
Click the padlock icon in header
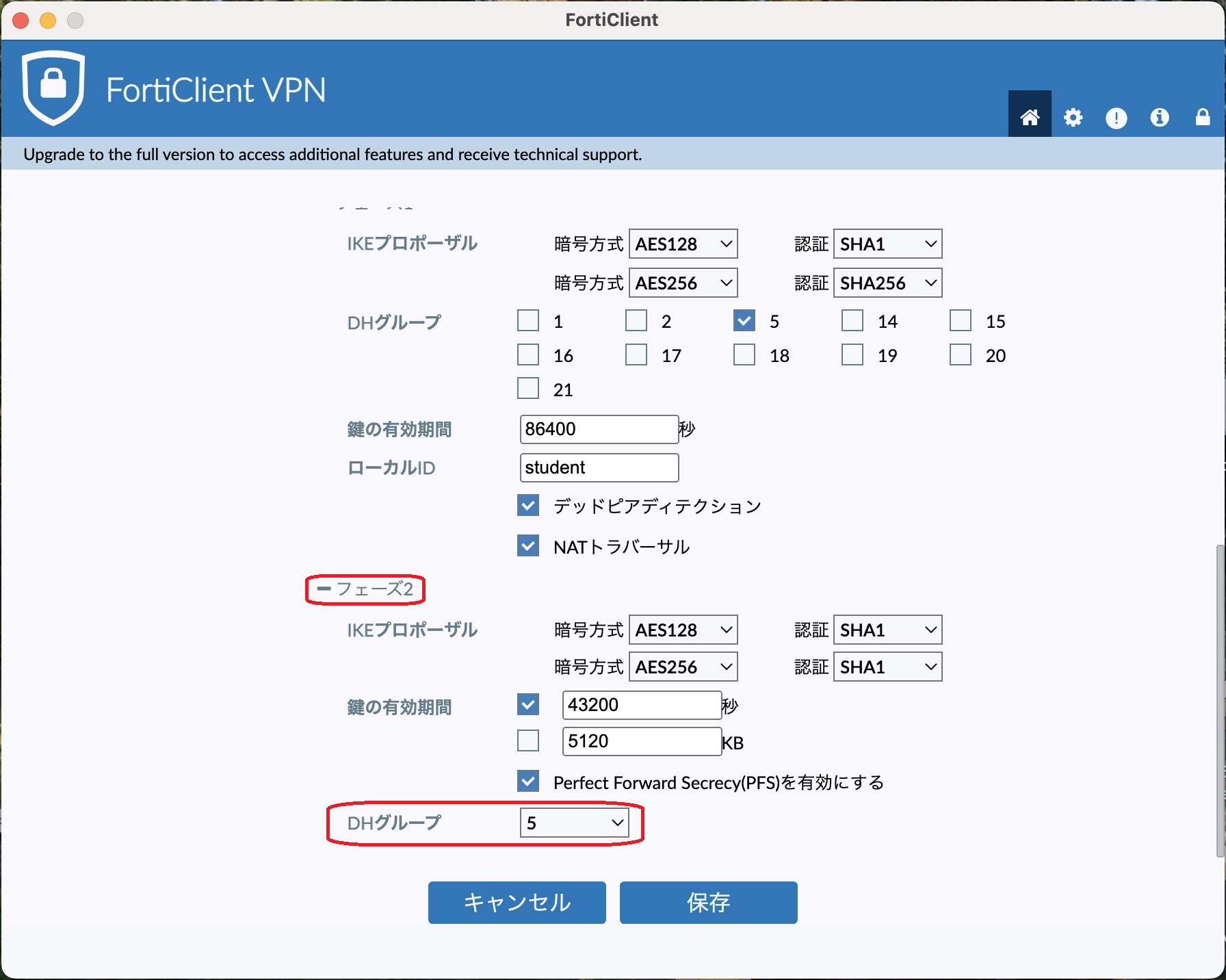1202,117
